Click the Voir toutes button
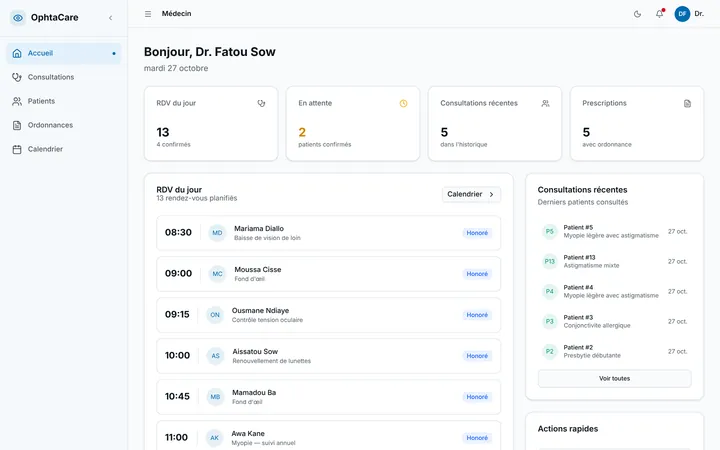This screenshot has height=450, width=720. coord(614,378)
